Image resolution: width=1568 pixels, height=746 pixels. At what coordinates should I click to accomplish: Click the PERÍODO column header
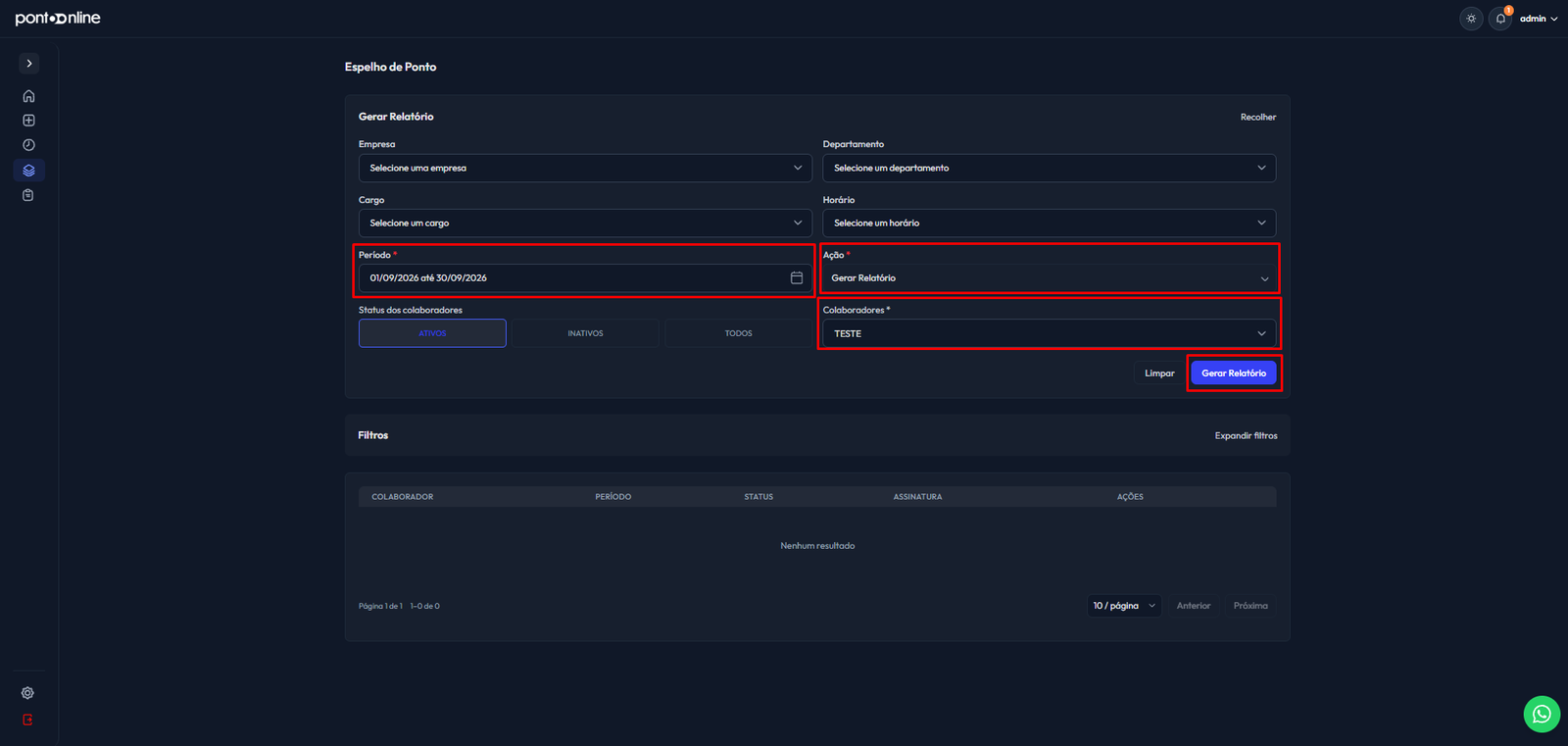613,497
